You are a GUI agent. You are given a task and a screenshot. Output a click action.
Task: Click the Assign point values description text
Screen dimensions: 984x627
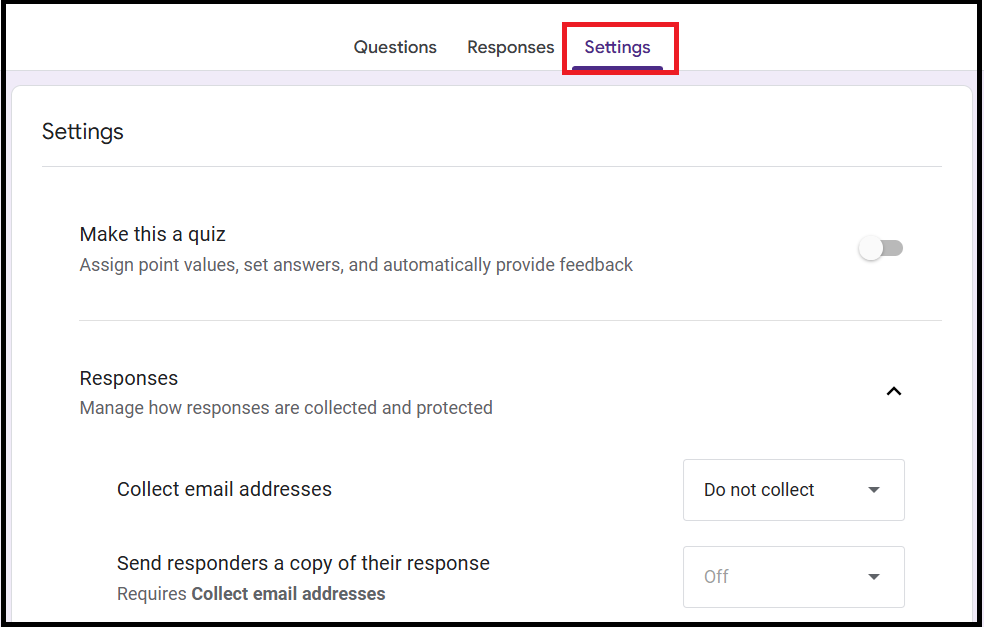[356, 265]
